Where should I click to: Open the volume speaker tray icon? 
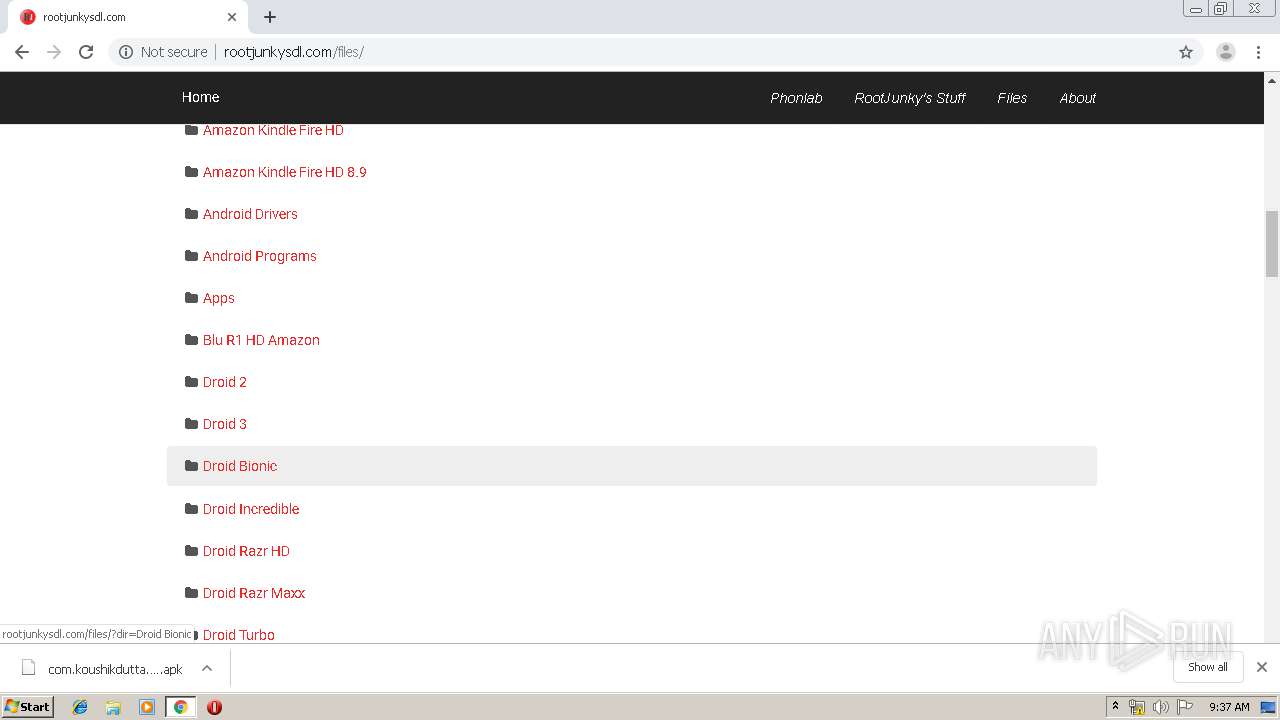(1160, 707)
